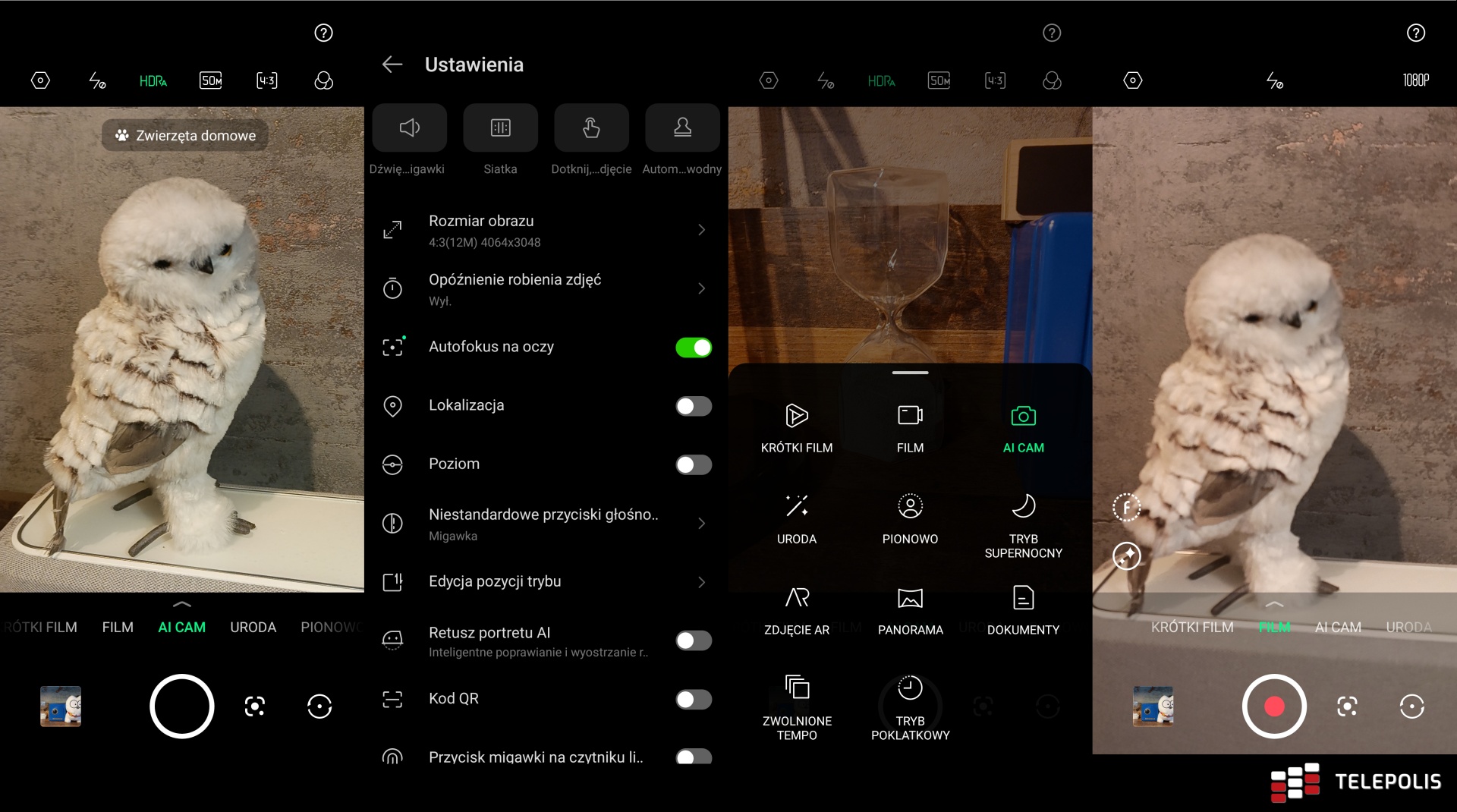Expand Opóźnienie robienia zdjęć setting
Image resolution: width=1457 pixels, height=812 pixels.
point(701,288)
